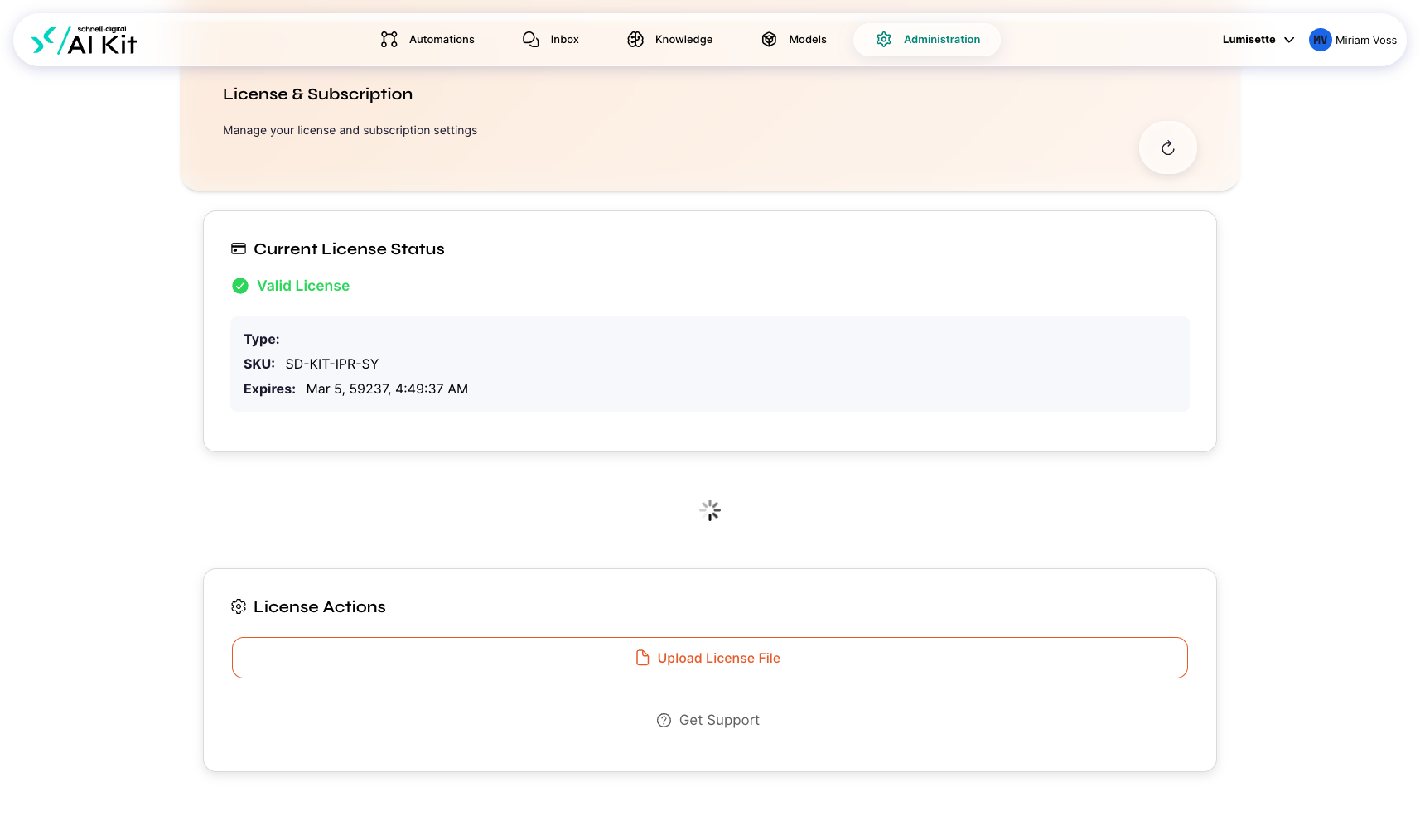Screen dimensions: 1420x840
Task: Click the License Actions heading
Action: coord(320,606)
